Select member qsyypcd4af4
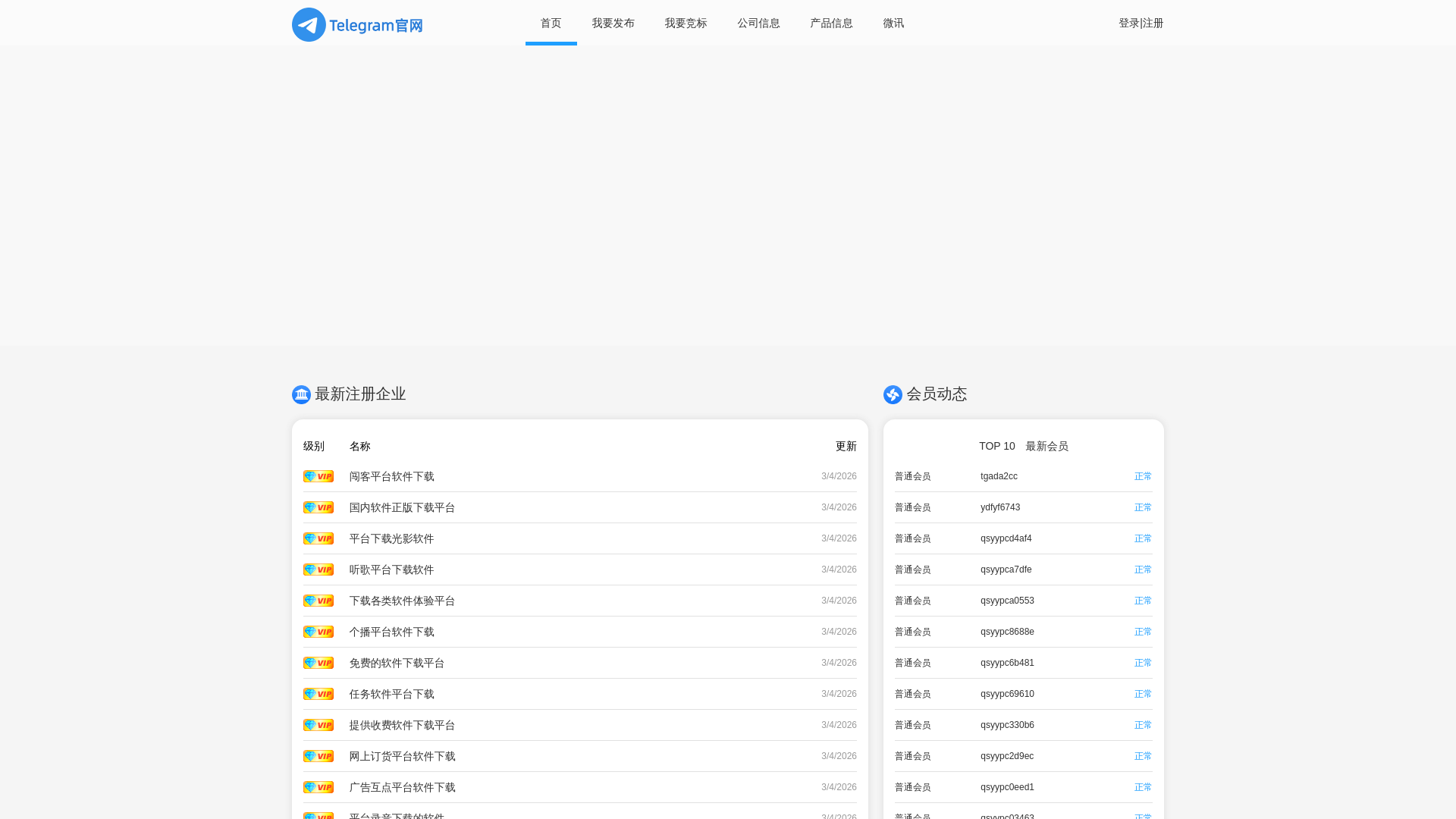This screenshot has height=819, width=1456. [1006, 538]
